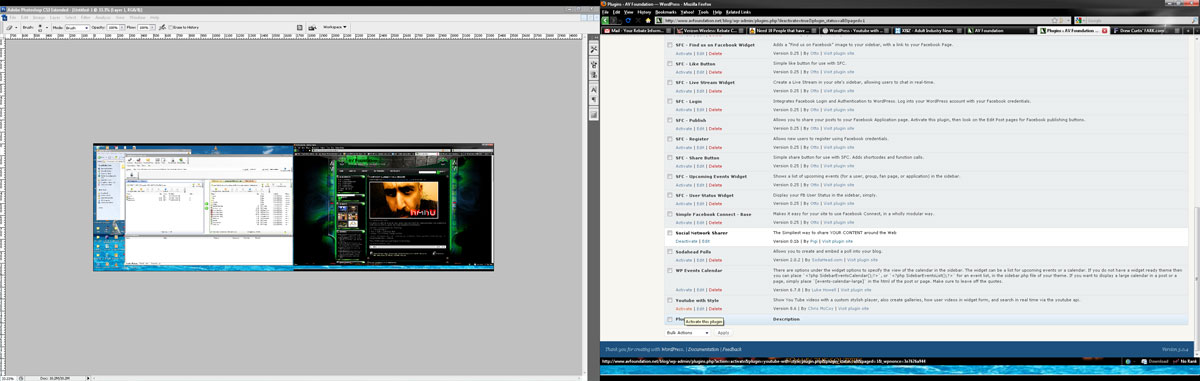Click third icon in collapsed Photoshop panel dock

point(594,76)
